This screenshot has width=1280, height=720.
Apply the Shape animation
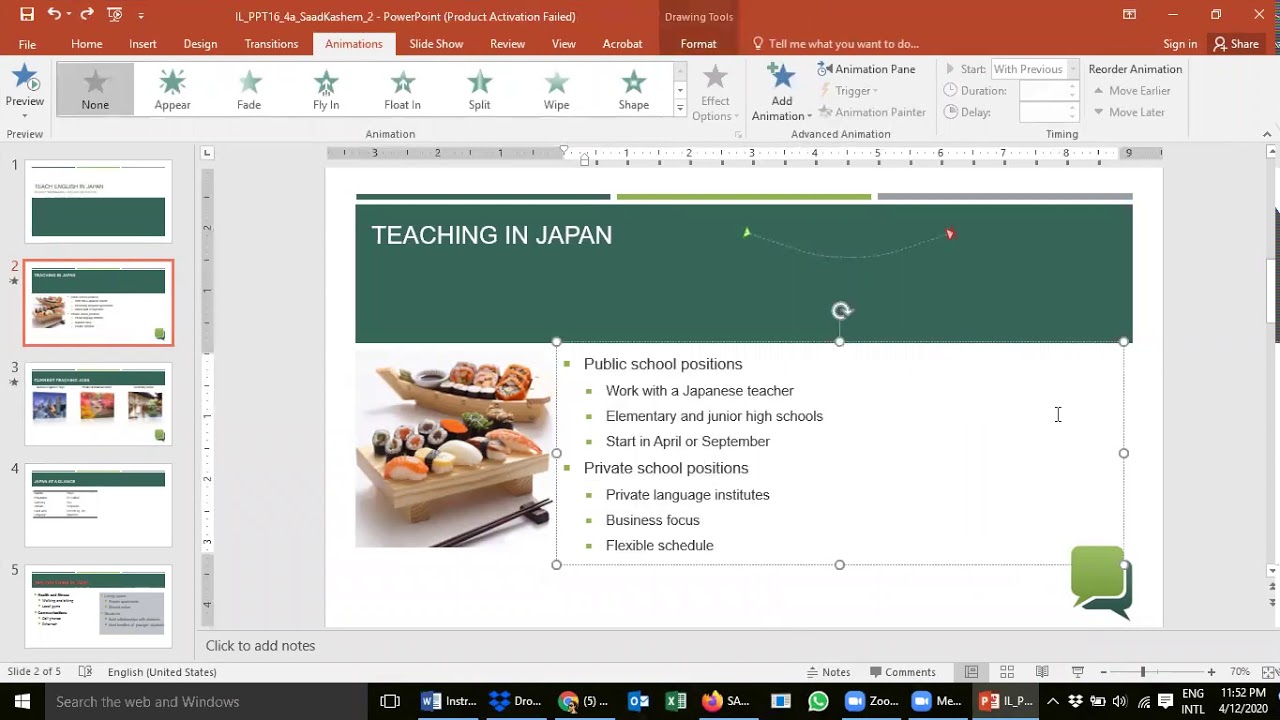(634, 89)
